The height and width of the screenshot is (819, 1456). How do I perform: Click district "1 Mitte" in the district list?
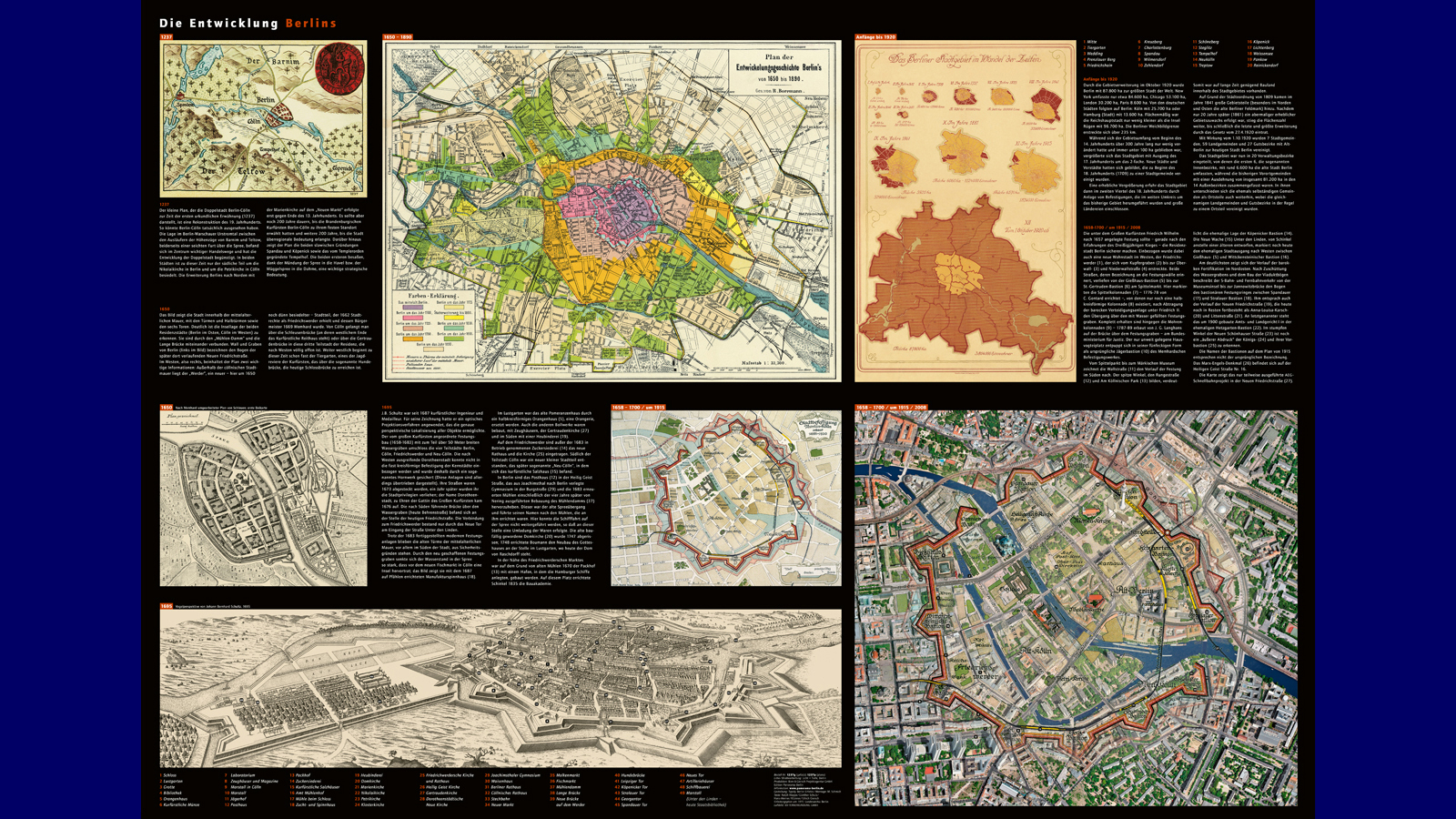point(1090,42)
